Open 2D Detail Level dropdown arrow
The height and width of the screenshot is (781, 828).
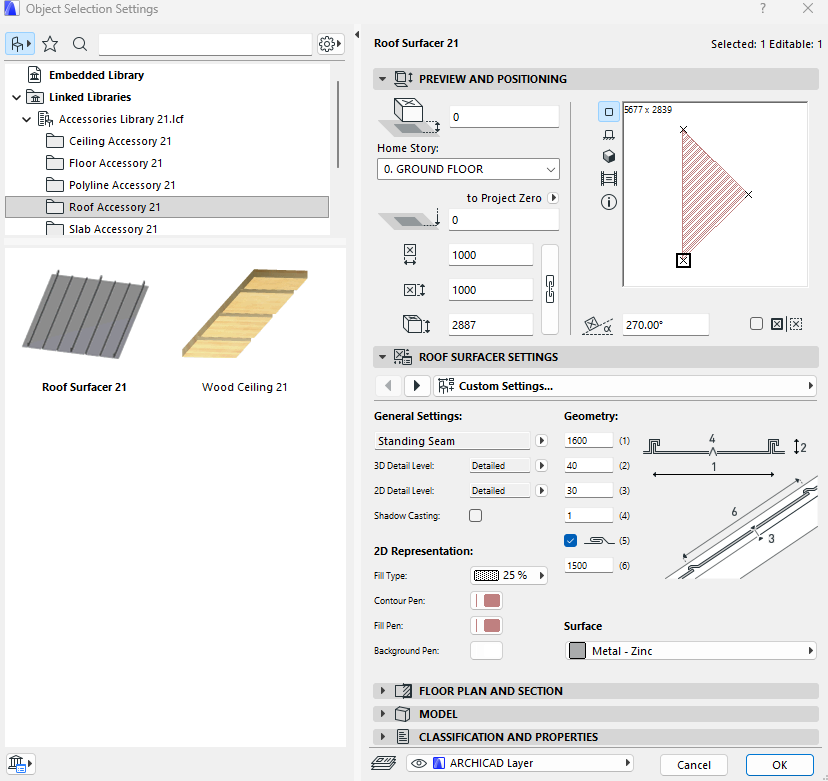541,490
